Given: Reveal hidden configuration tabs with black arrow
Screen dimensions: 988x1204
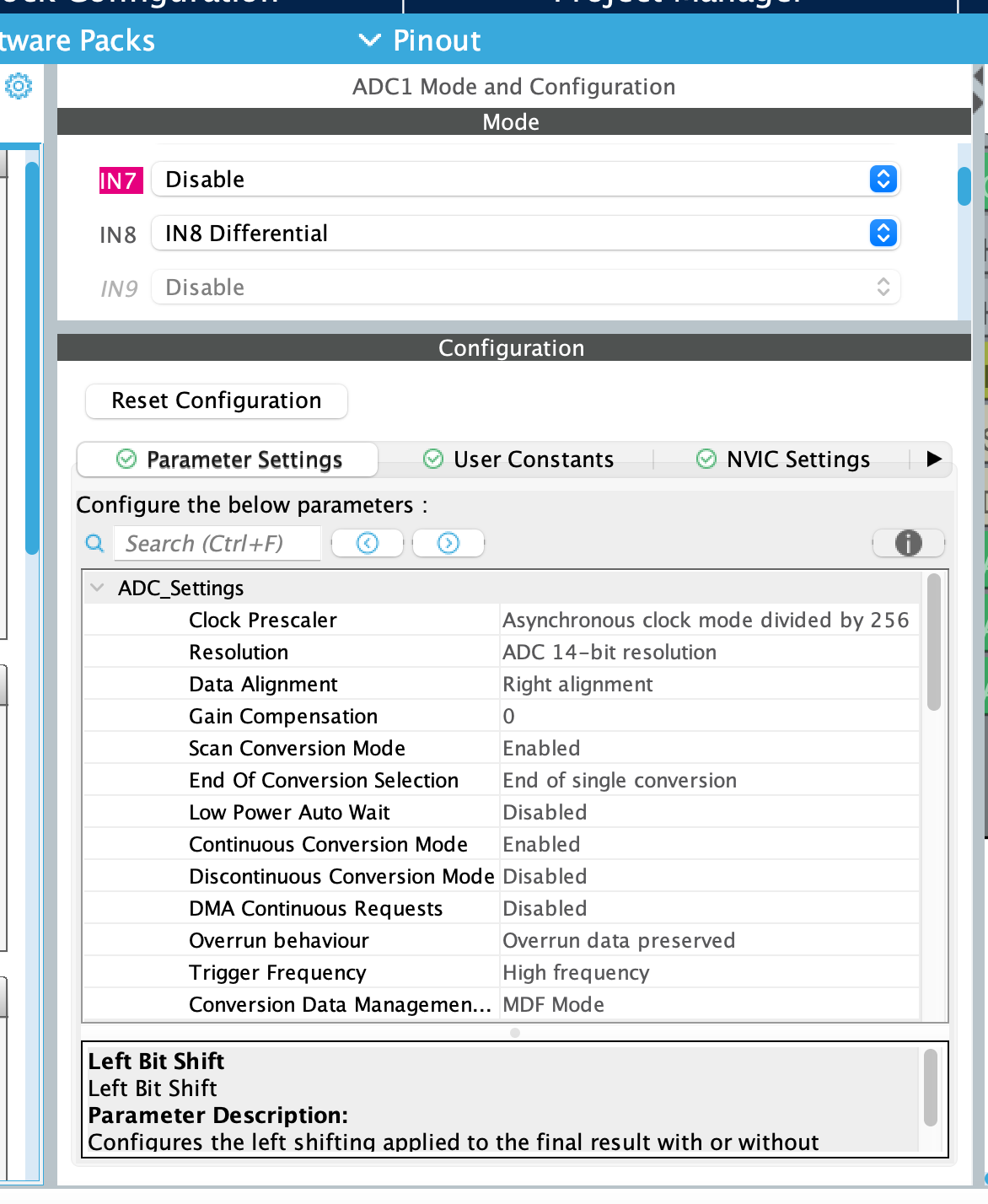Looking at the screenshot, I should (934, 460).
